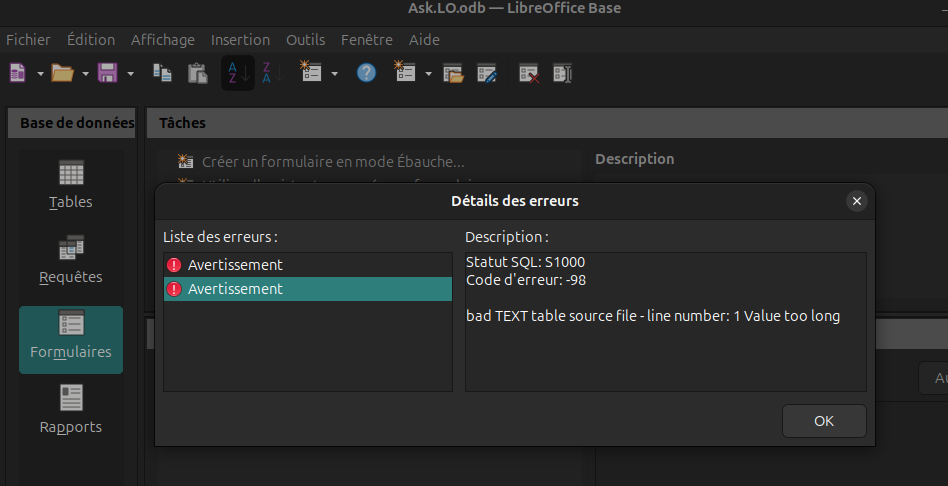Select Rapports in the database sidebar
This screenshot has height=486, width=948.
click(71, 410)
